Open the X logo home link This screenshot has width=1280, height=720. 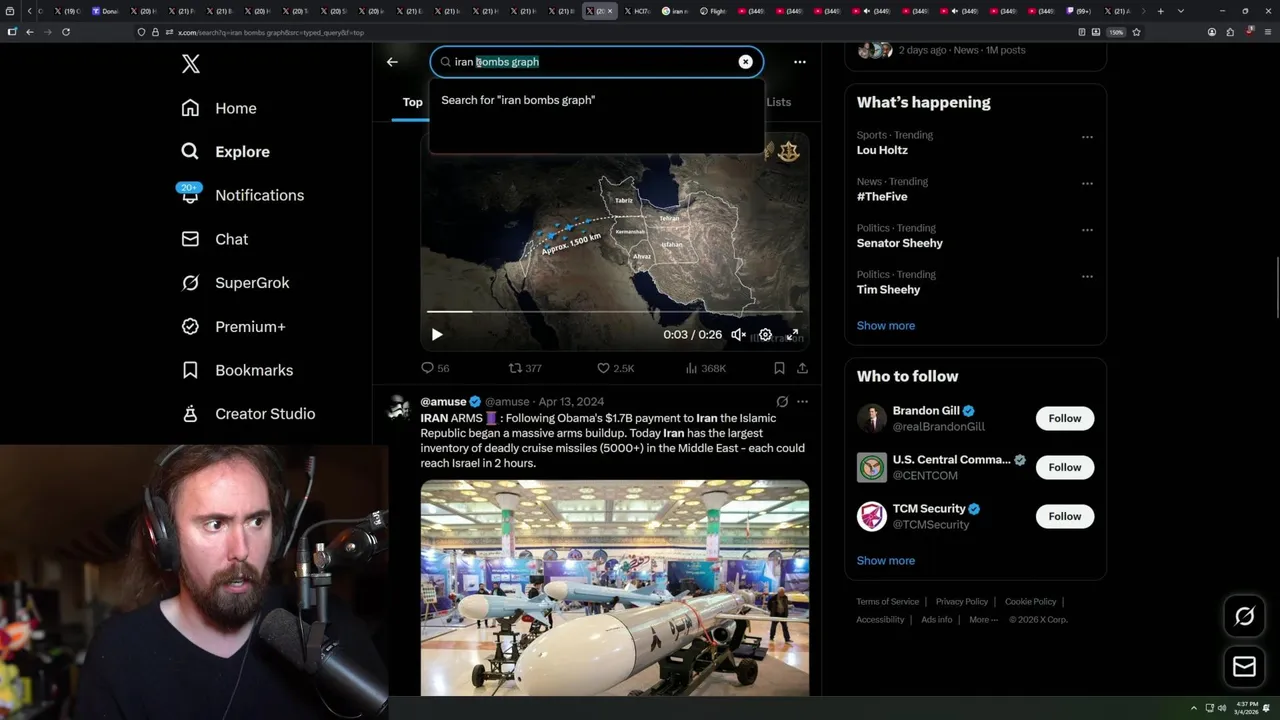click(191, 65)
